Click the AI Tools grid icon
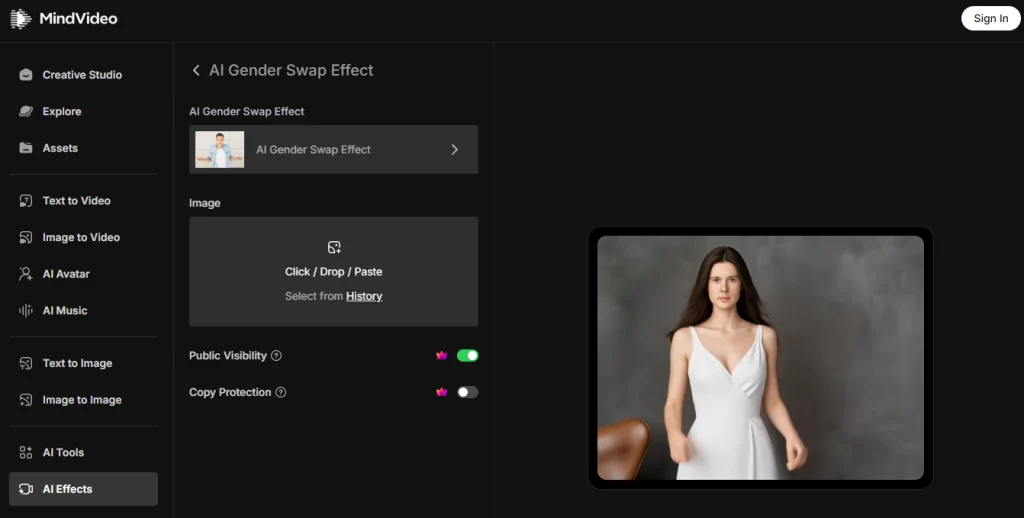 [x=26, y=453]
